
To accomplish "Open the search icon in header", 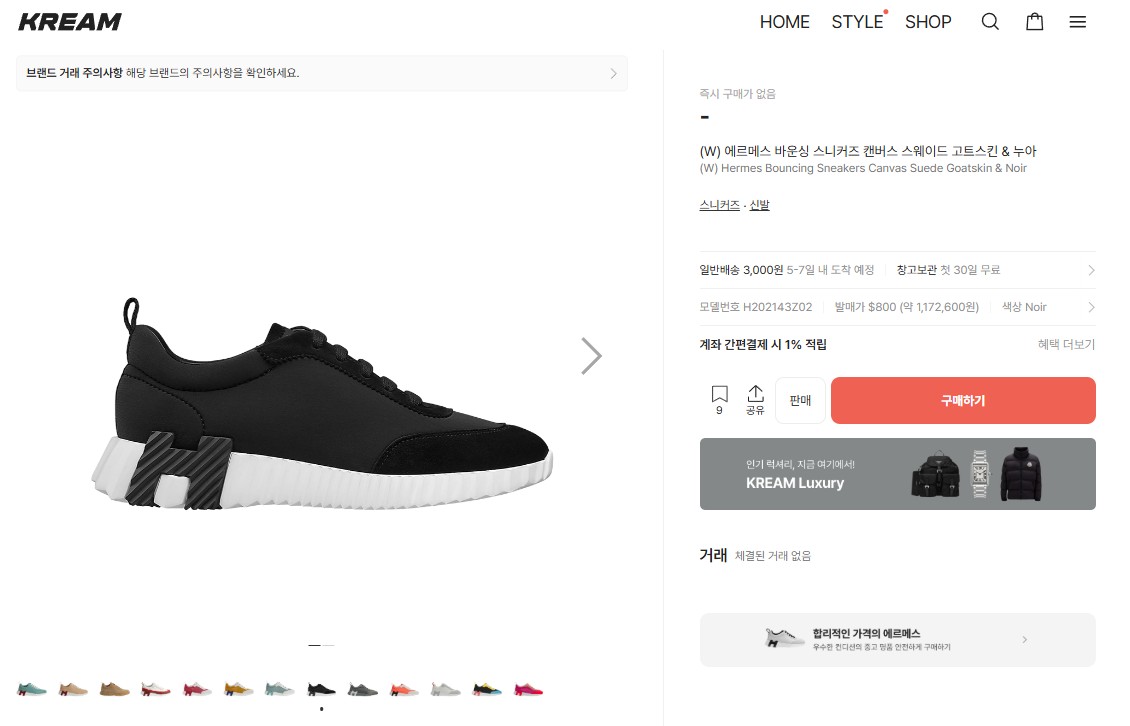I will click(x=990, y=22).
